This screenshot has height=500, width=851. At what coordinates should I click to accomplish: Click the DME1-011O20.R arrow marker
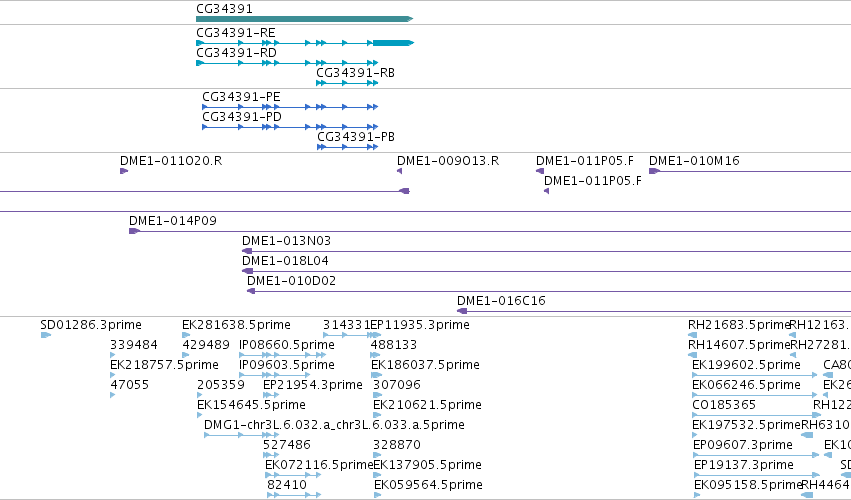(x=124, y=171)
